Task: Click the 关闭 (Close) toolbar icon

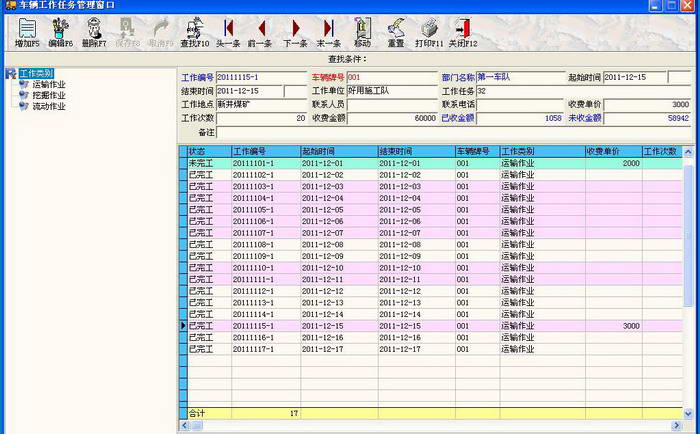Action: tap(463, 31)
